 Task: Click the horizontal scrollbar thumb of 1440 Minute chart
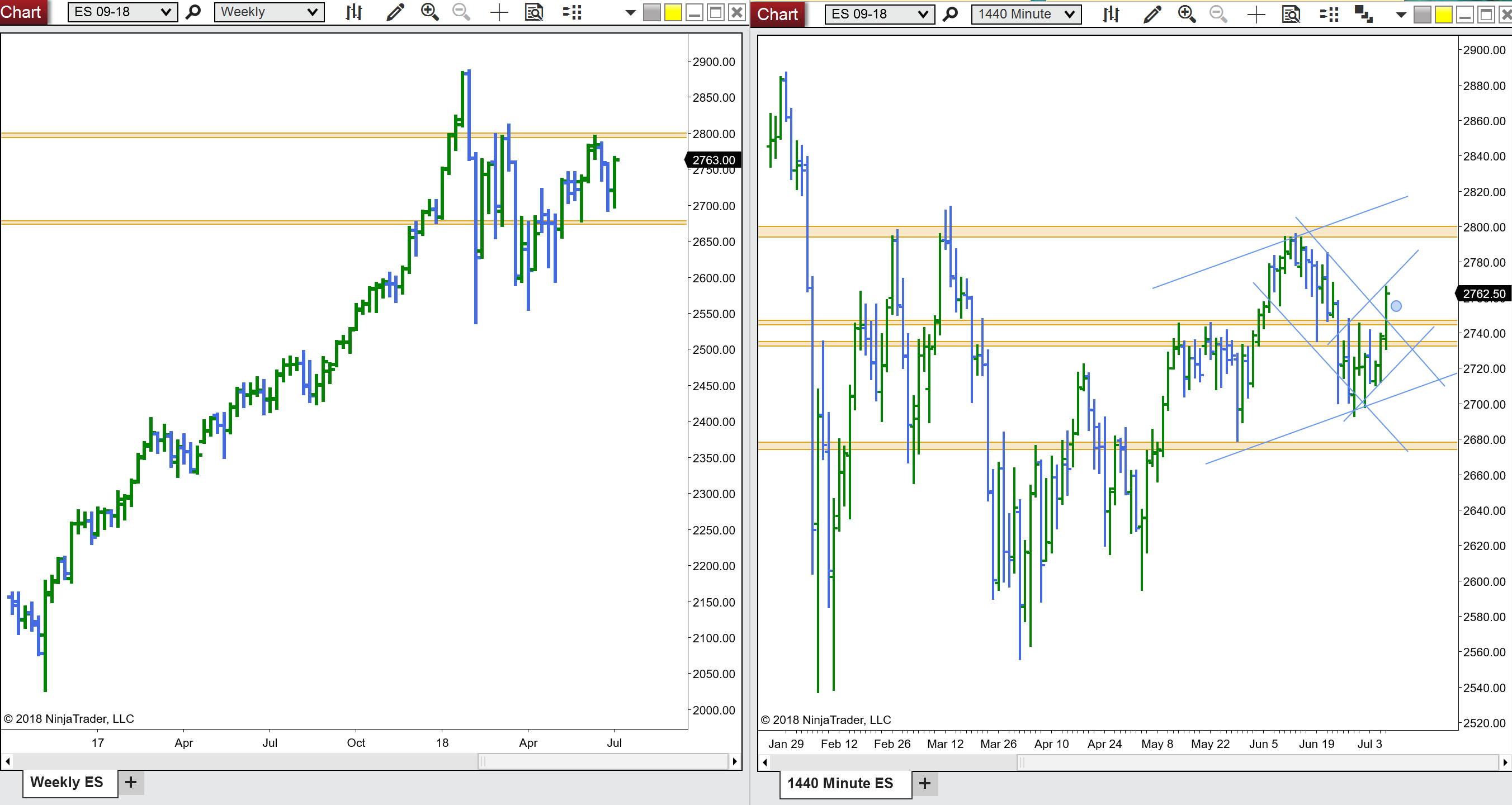(1258, 762)
